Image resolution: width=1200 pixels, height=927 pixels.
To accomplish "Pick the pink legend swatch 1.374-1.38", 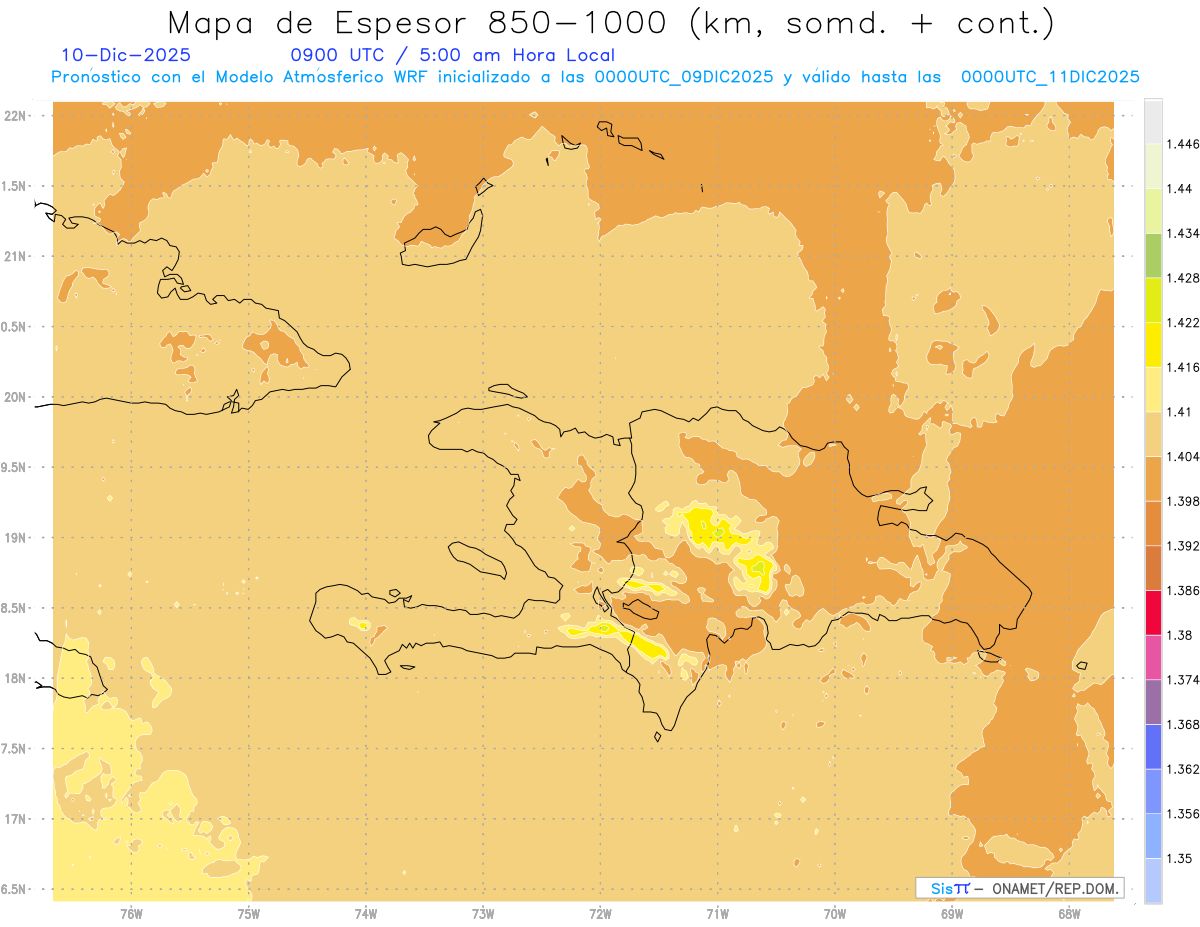I will click(1153, 657).
